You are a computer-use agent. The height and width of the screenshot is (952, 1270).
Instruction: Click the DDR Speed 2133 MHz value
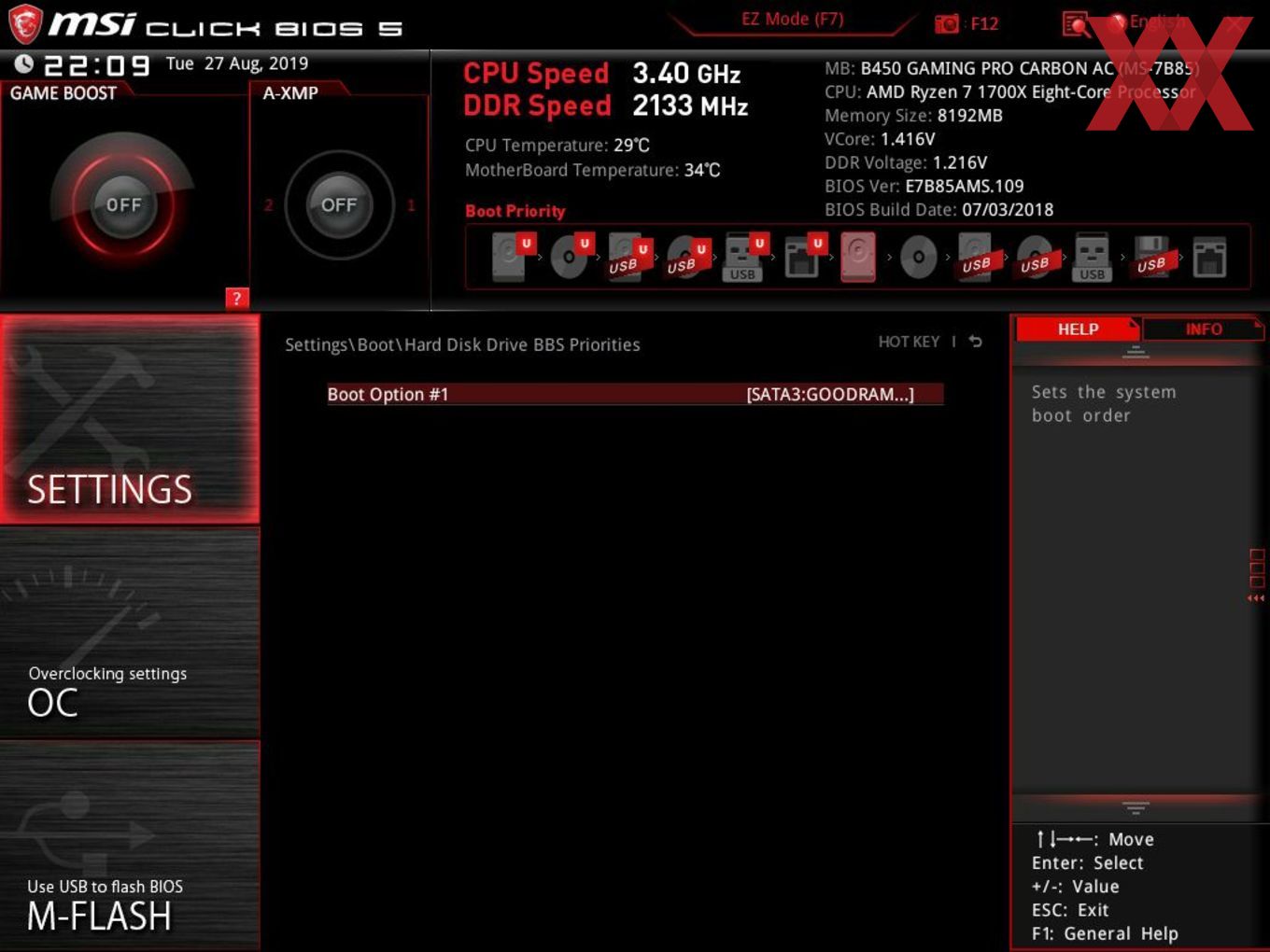tap(690, 105)
